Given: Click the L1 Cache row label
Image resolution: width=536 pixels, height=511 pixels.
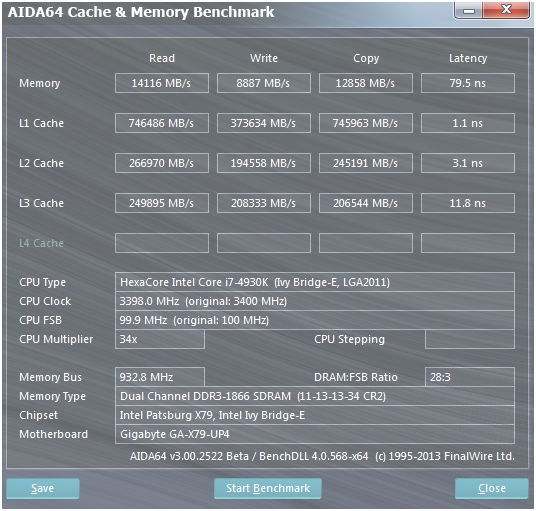Looking at the screenshot, I should click(41, 123).
